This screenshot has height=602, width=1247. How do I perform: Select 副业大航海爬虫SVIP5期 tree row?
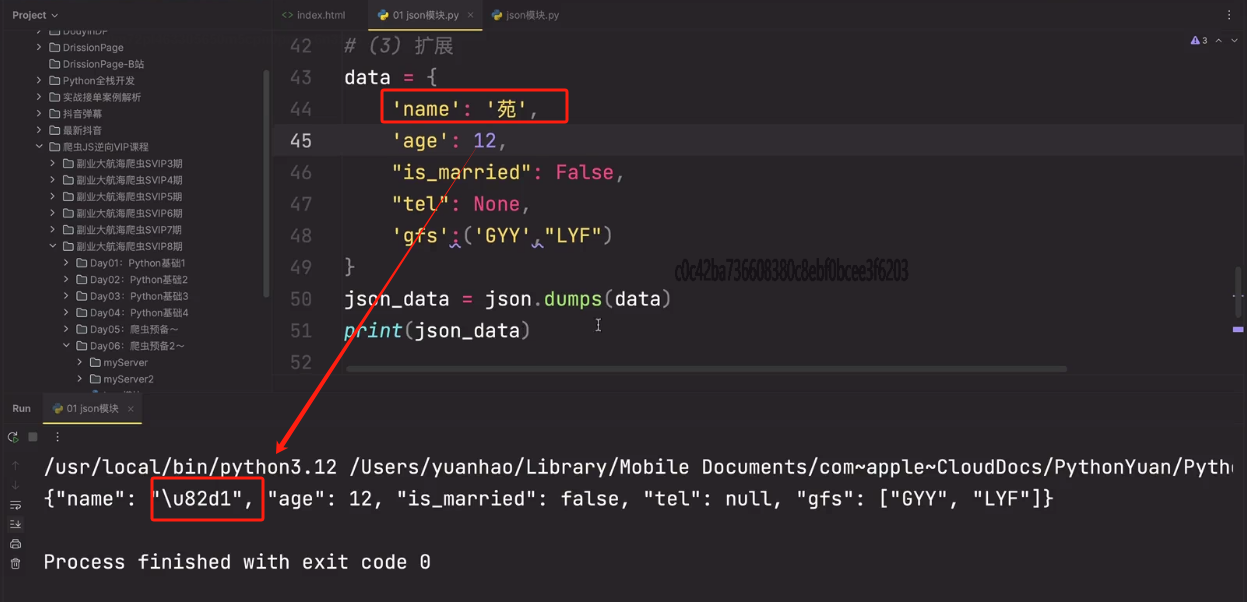(122, 196)
